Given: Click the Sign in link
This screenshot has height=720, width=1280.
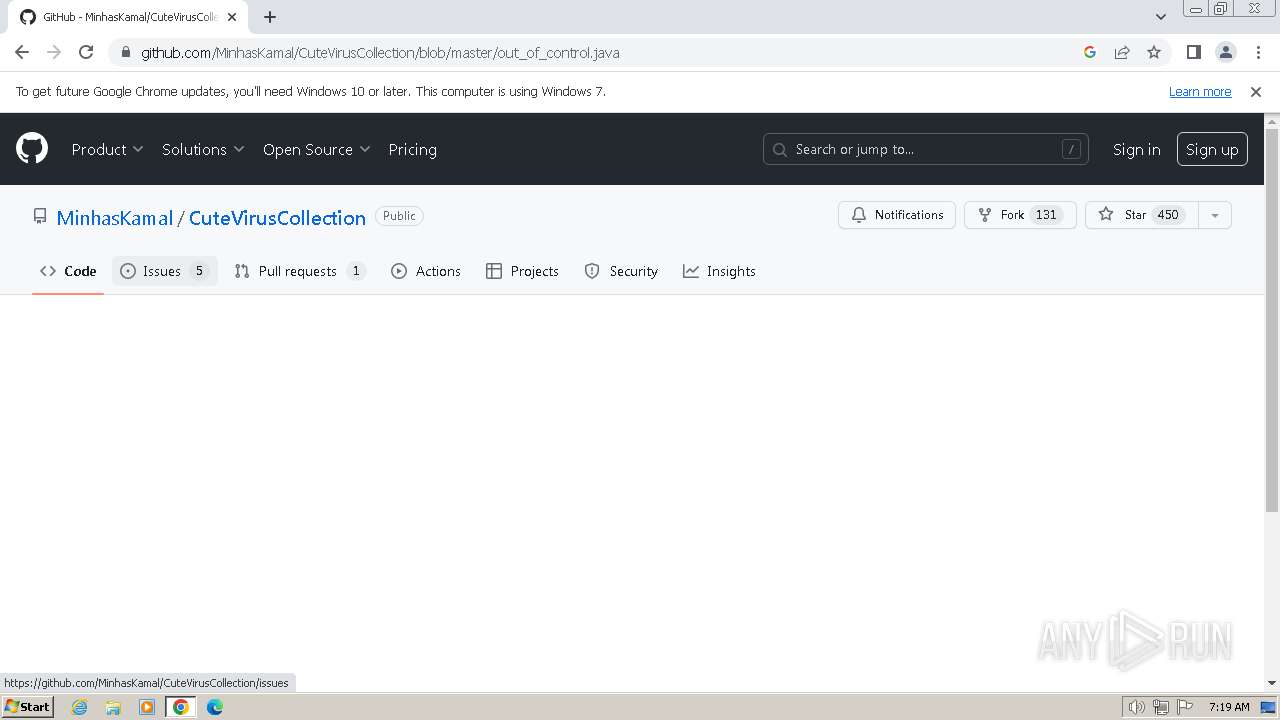Looking at the screenshot, I should [1136, 149].
